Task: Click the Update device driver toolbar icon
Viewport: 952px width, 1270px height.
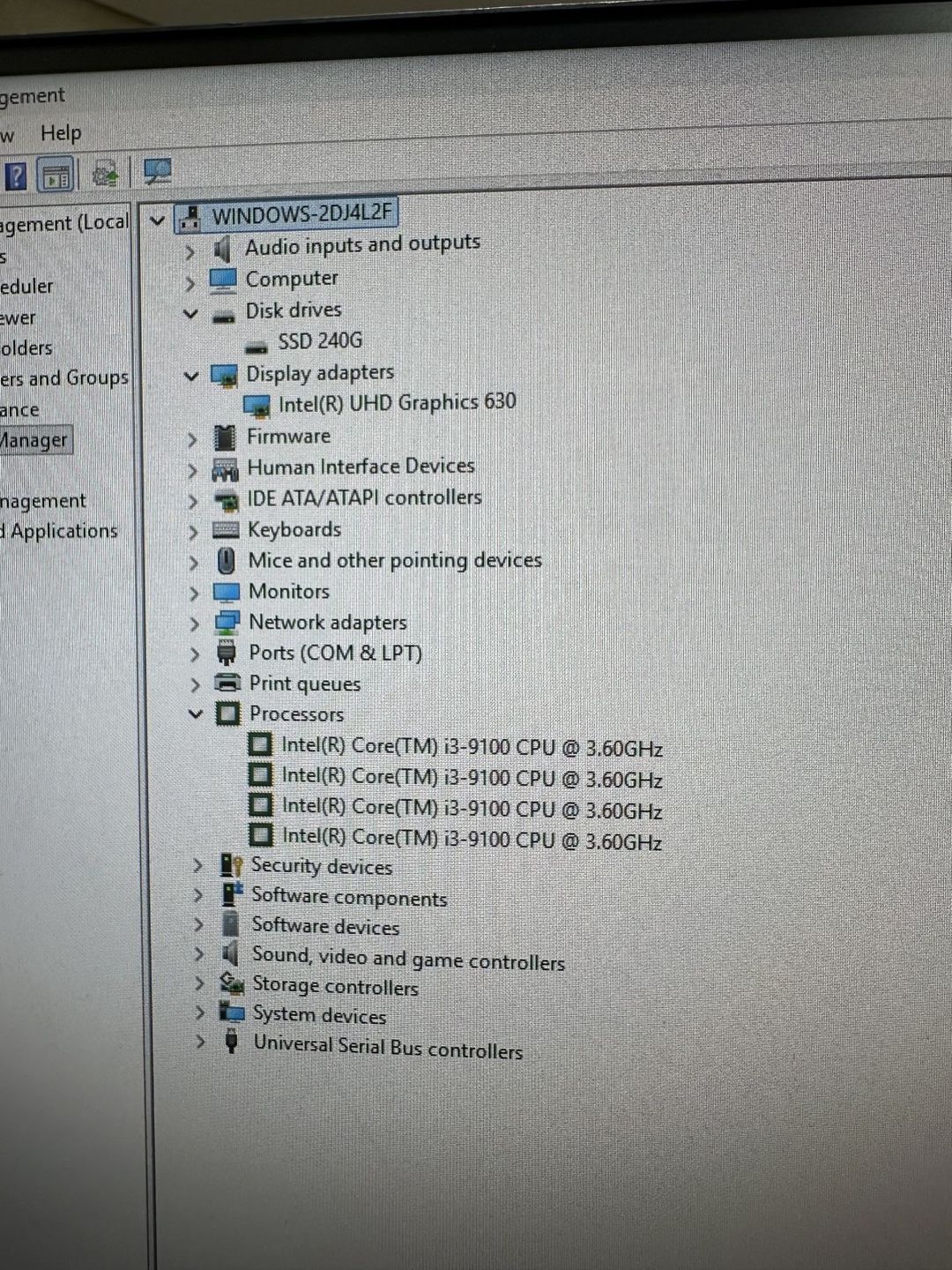Action: click(x=106, y=174)
